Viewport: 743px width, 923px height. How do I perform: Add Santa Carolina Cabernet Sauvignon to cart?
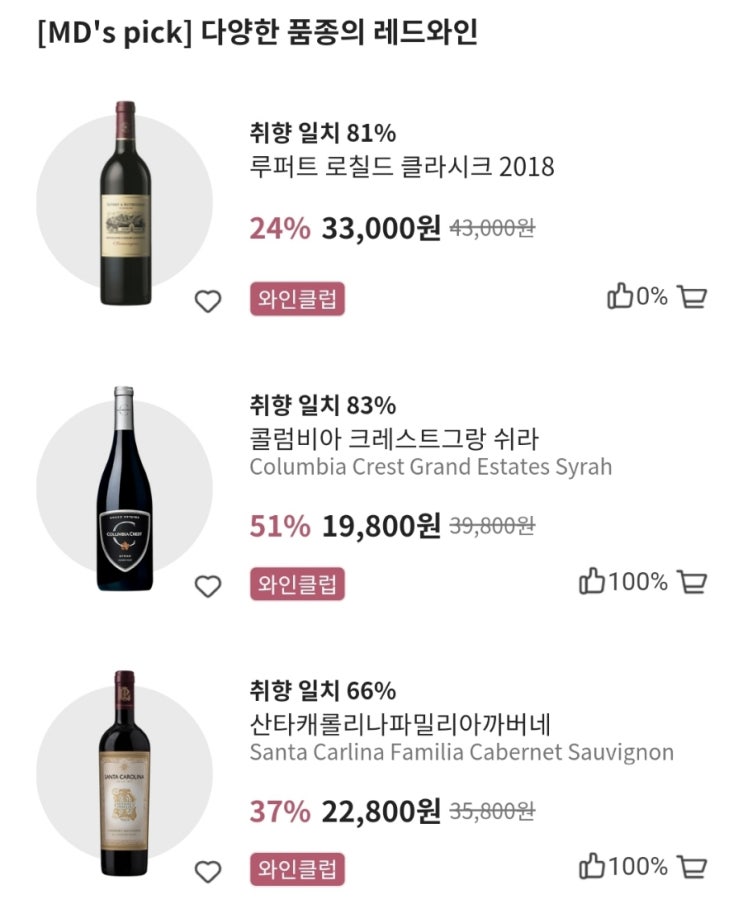(691, 867)
